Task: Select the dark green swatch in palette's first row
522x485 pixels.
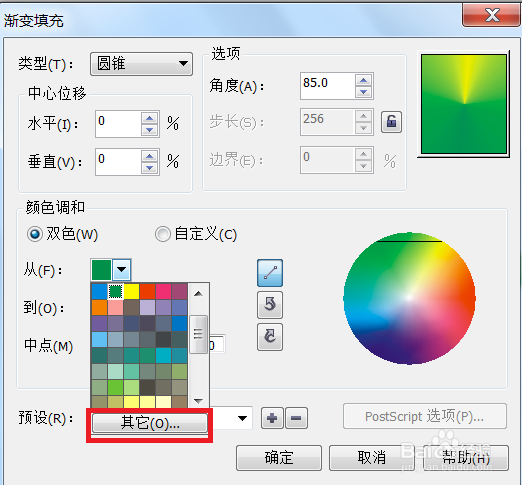Action: (x=115, y=292)
